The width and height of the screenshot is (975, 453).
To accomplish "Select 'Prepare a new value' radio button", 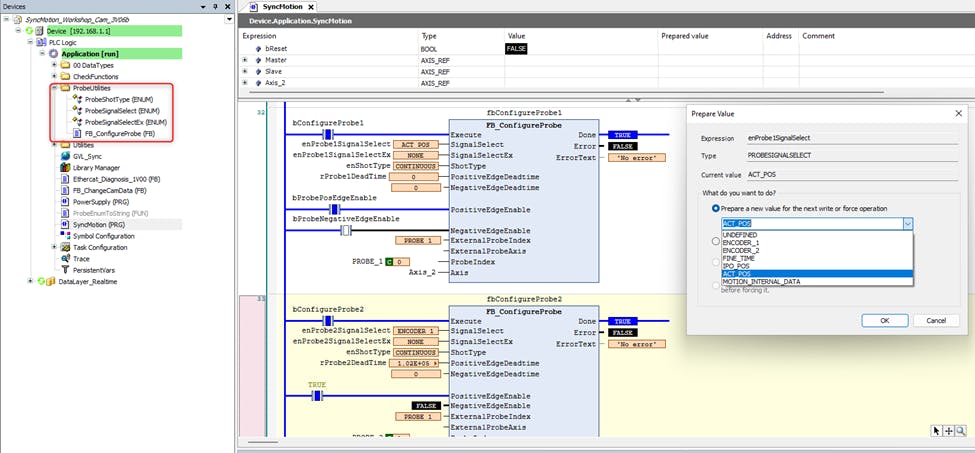I will [715, 208].
